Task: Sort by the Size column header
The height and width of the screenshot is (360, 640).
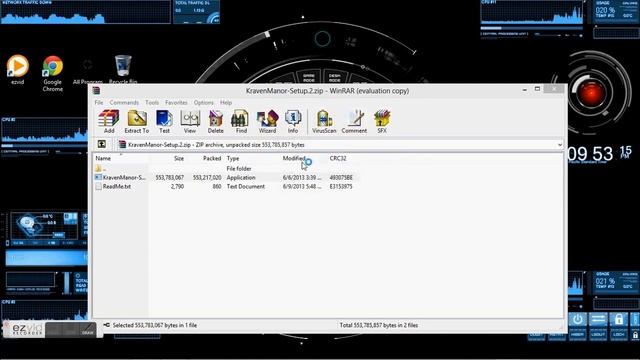Action: click(x=179, y=158)
